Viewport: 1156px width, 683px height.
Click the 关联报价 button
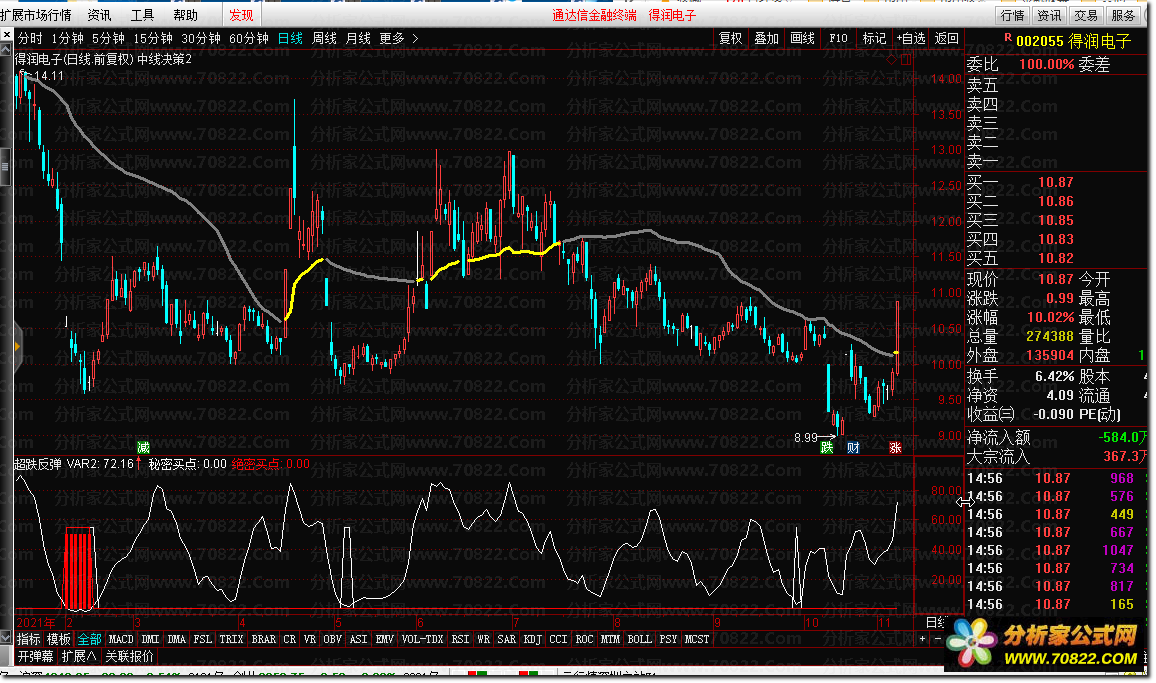click(x=130, y=656)
